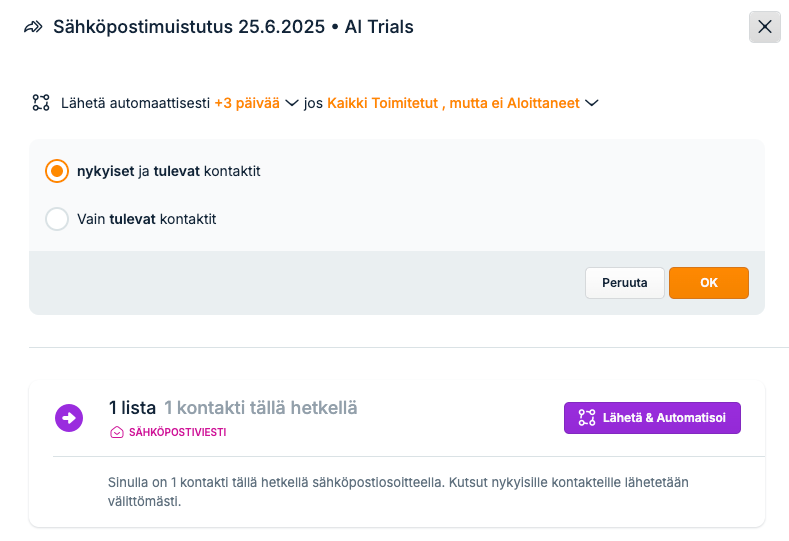Select the nykyiset ja tulevat kontaktit radio button
The width and height of the screenshot is (789, 541).
coord(57,171)
